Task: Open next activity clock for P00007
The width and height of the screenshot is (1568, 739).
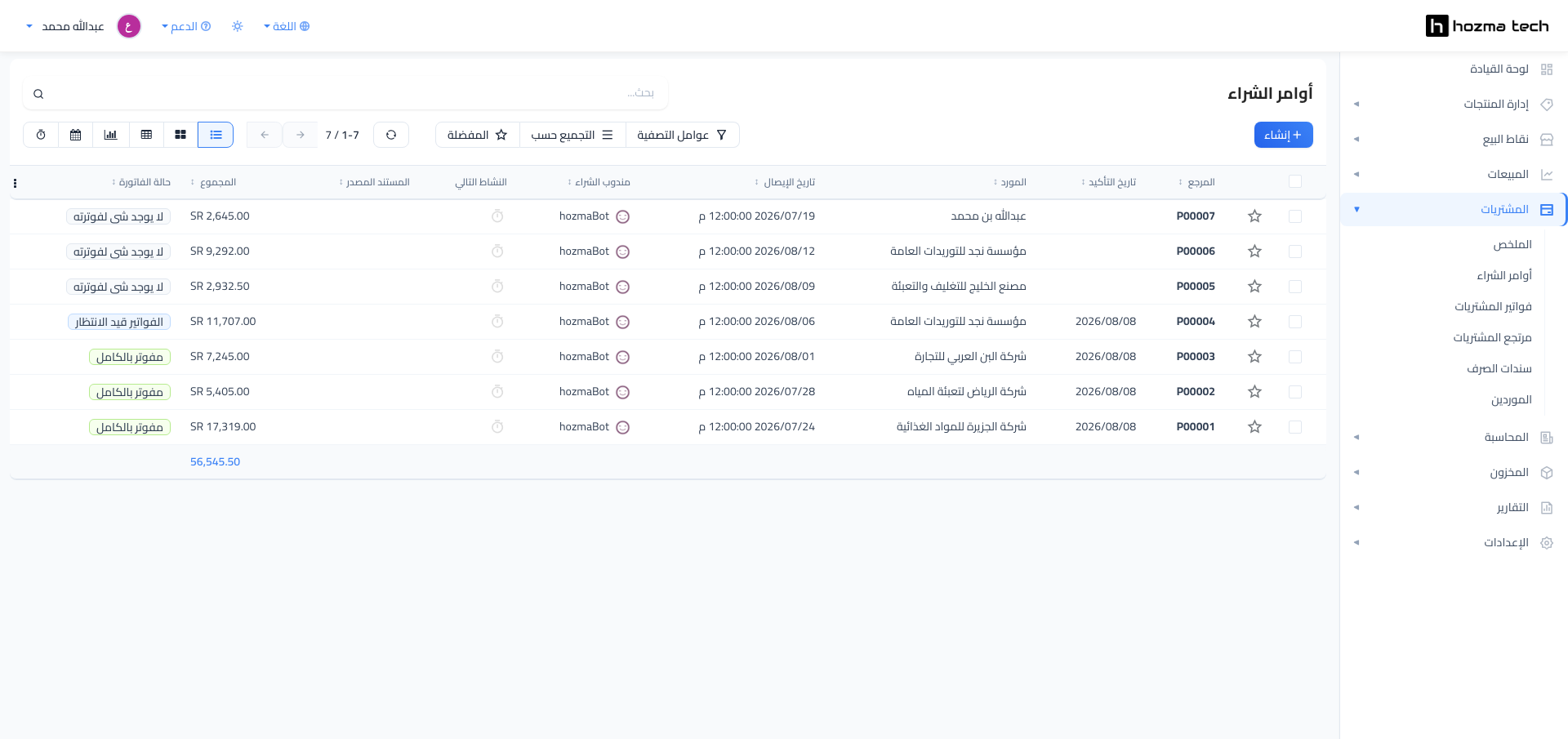Action: 497,216
